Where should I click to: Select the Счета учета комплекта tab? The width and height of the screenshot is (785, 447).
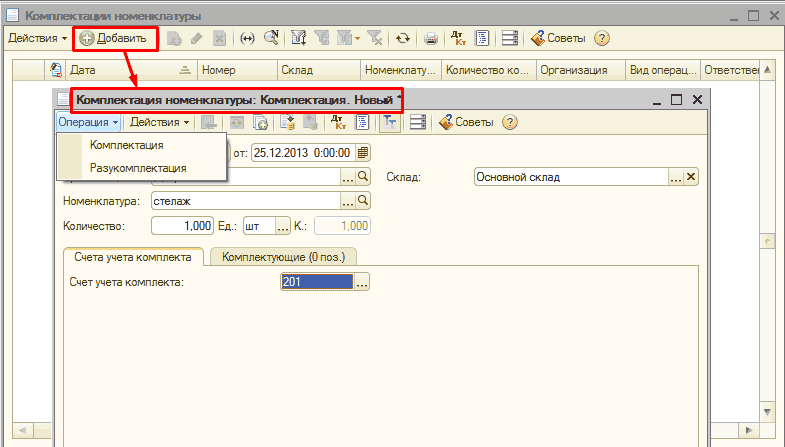click(130, 257)
